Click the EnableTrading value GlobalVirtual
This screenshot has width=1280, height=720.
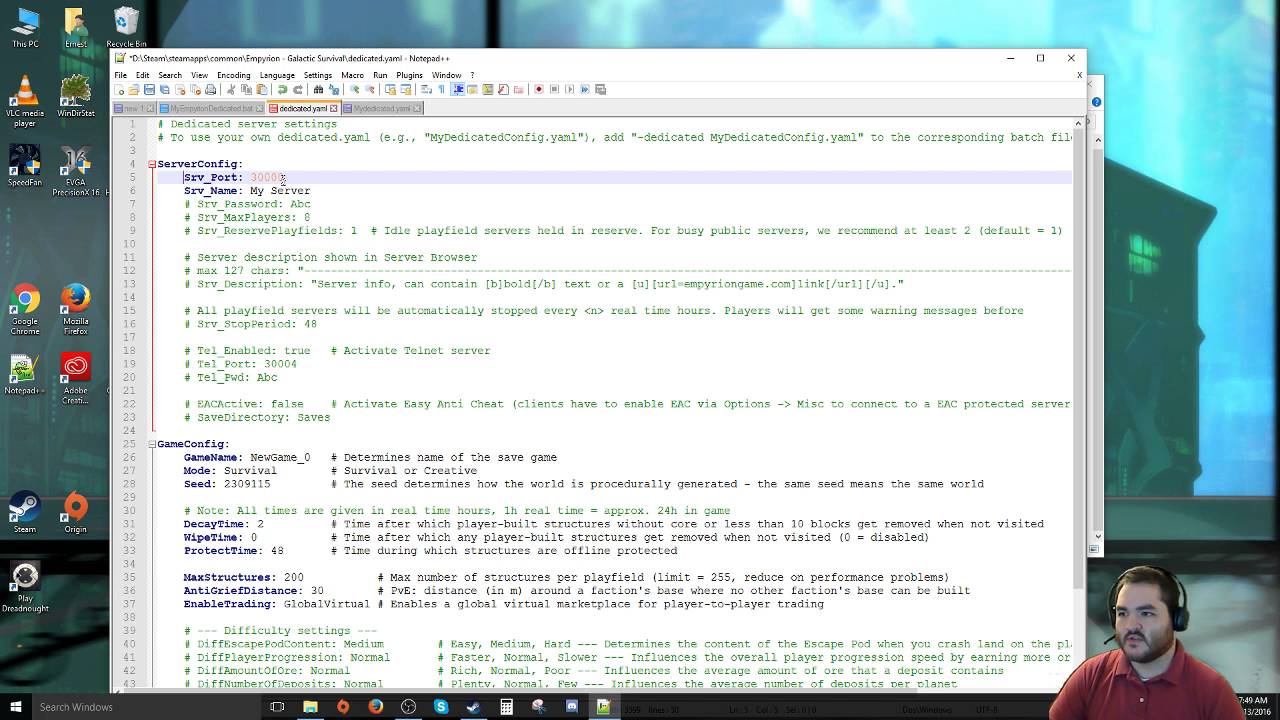click(327, 604)
